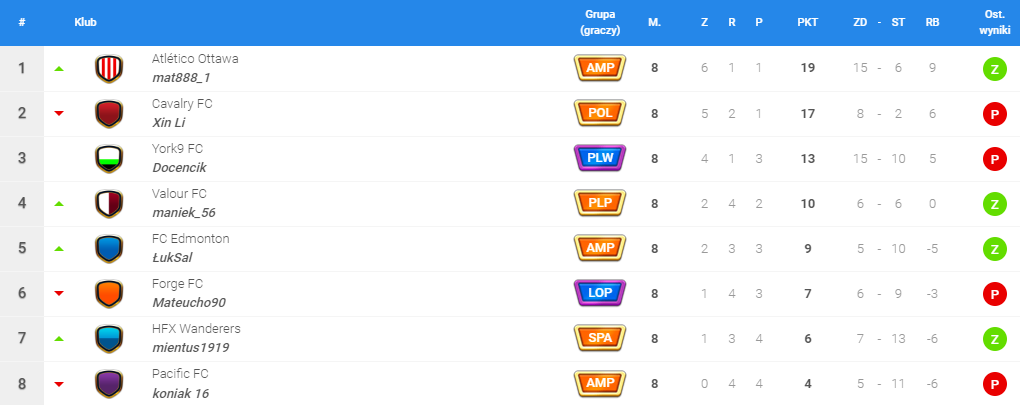Click the Pacific FC purple shield crest
This screenshot has width=1020, height=405.
click(x=109, y=384)
